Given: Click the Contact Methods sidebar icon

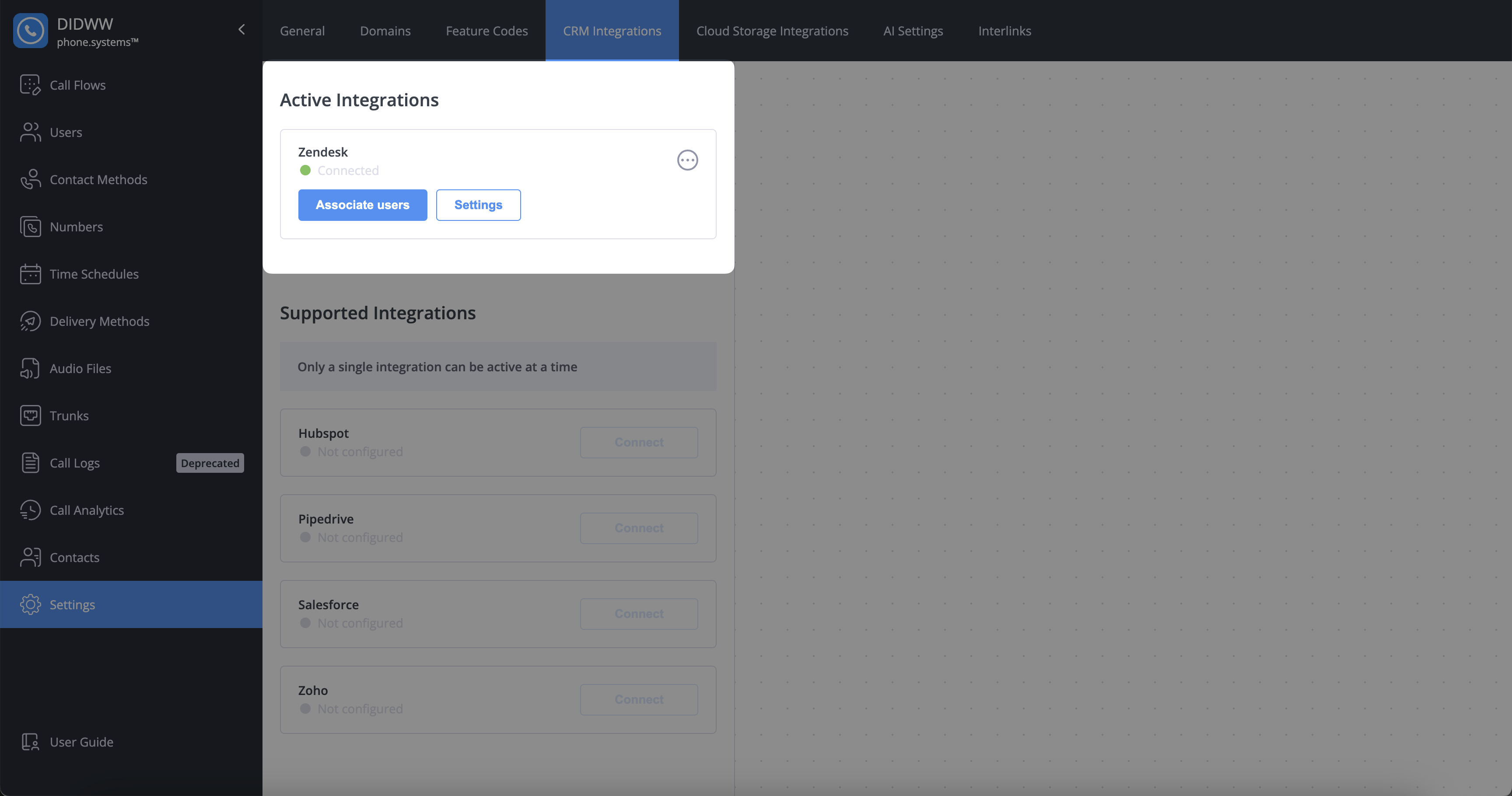Looking at the screenshot, I should tap(30, 179).
